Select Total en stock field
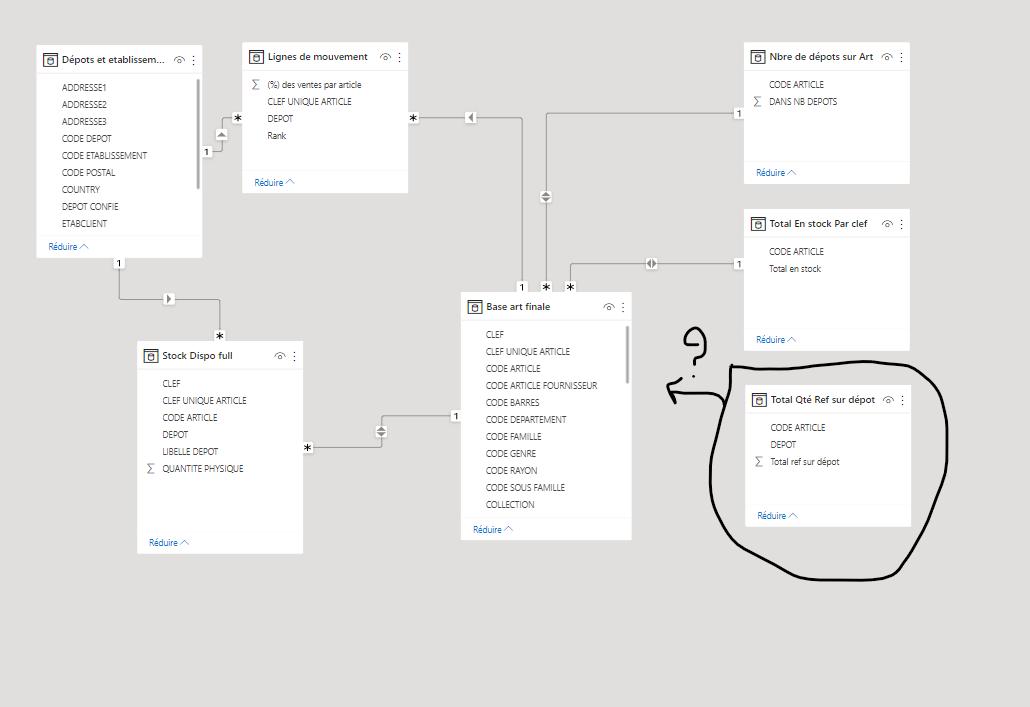The height and width of the screenshot is (707, 1030). pos(795,269)
